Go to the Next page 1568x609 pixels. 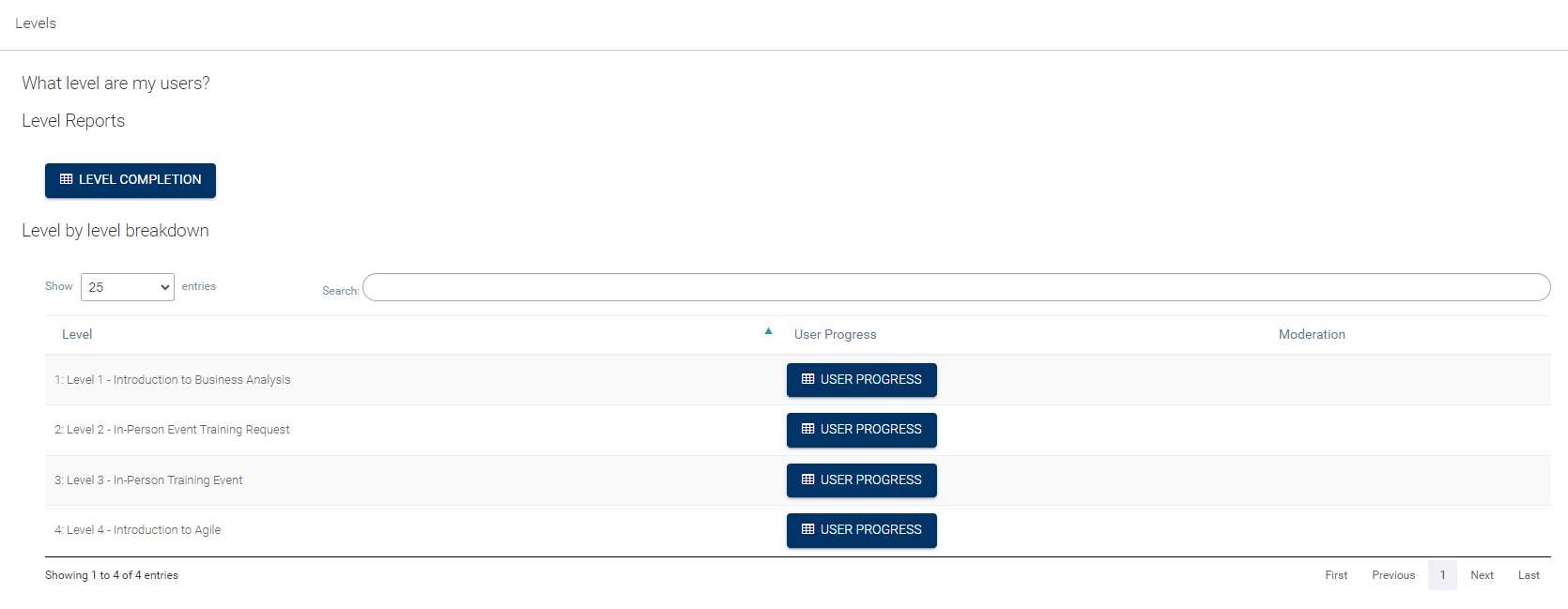[x=1482, y=575]
